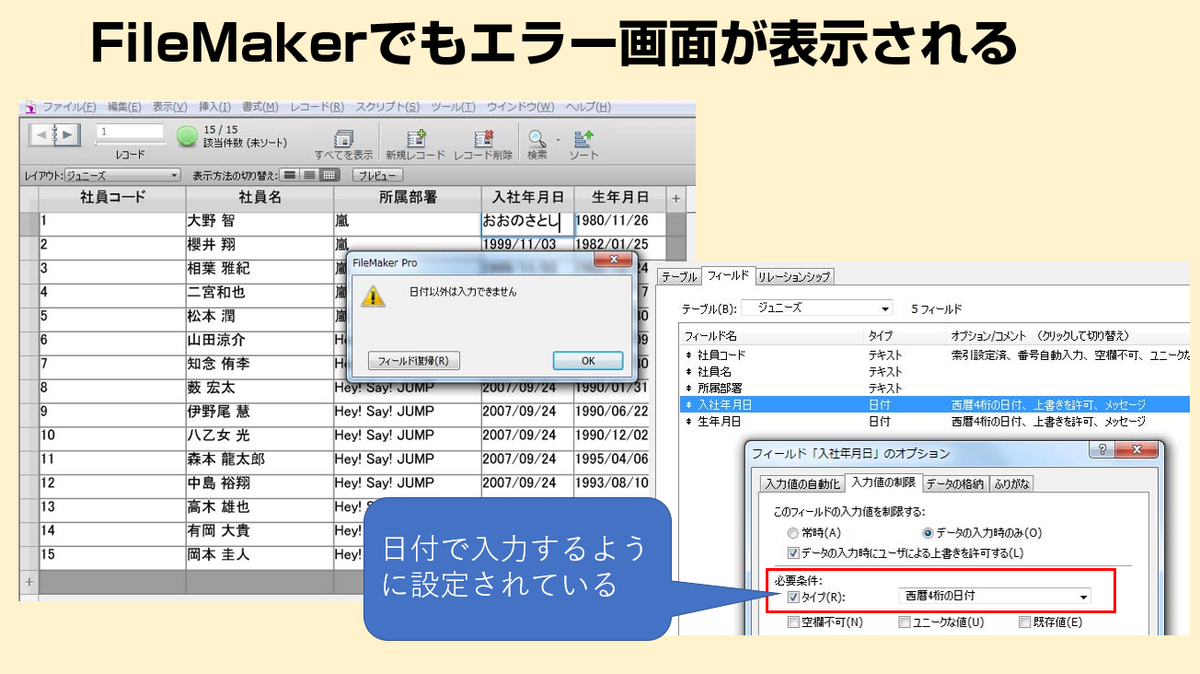
Task: Add a new field with plus column header
Action: click(x=675, y=198)
